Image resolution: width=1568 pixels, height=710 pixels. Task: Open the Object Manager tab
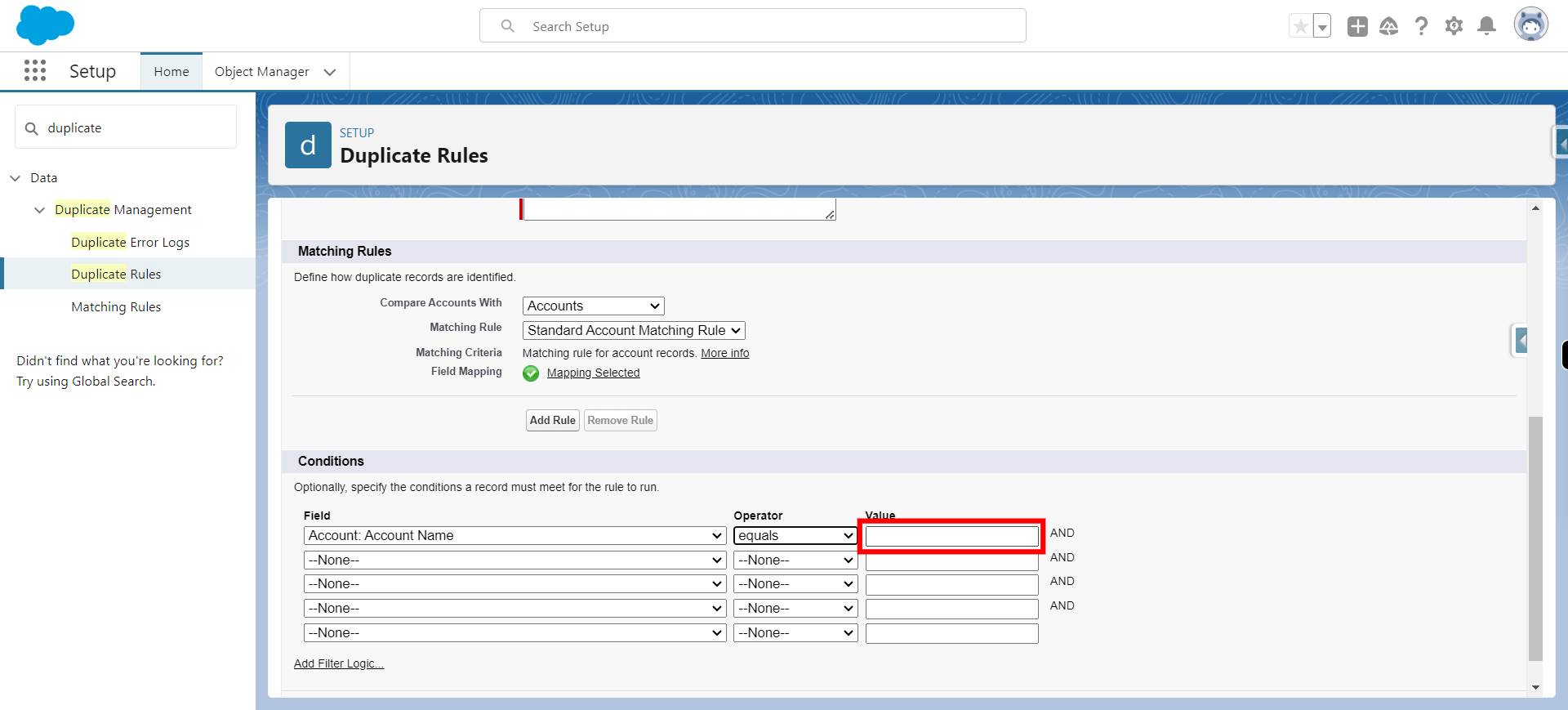[x=261, y=72]
